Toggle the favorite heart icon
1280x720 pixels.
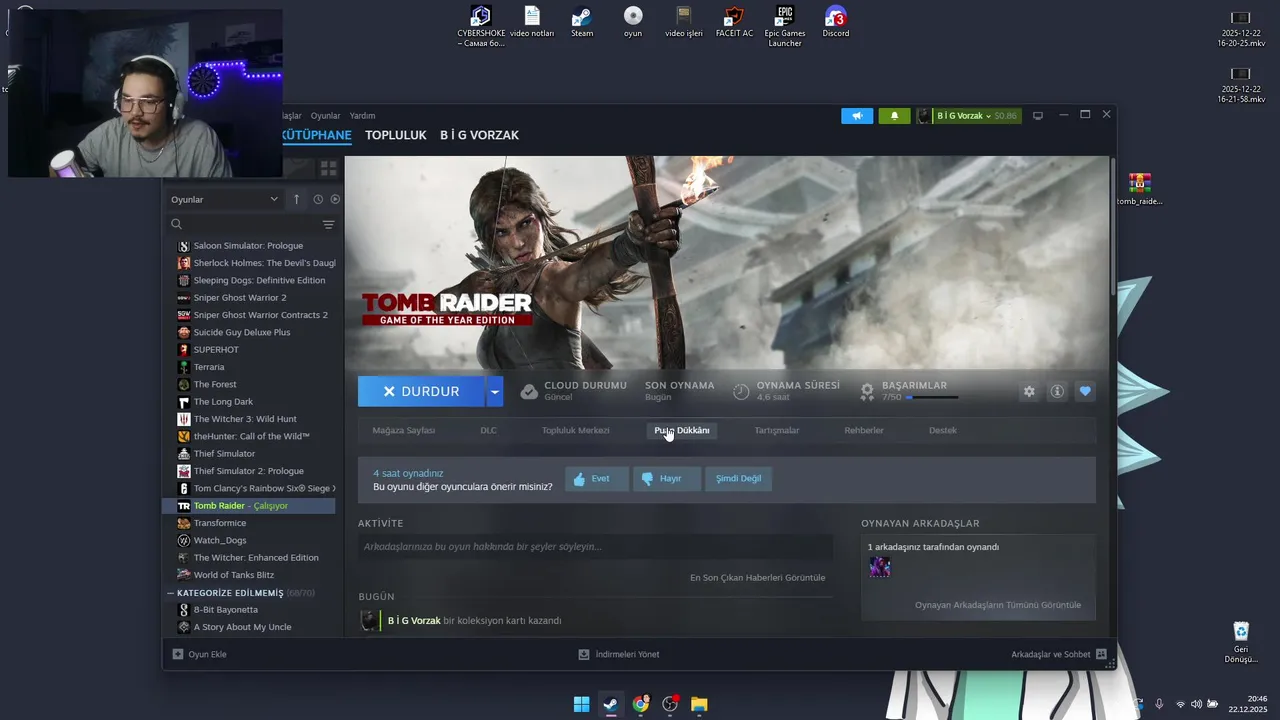[x=1085, y=391]
